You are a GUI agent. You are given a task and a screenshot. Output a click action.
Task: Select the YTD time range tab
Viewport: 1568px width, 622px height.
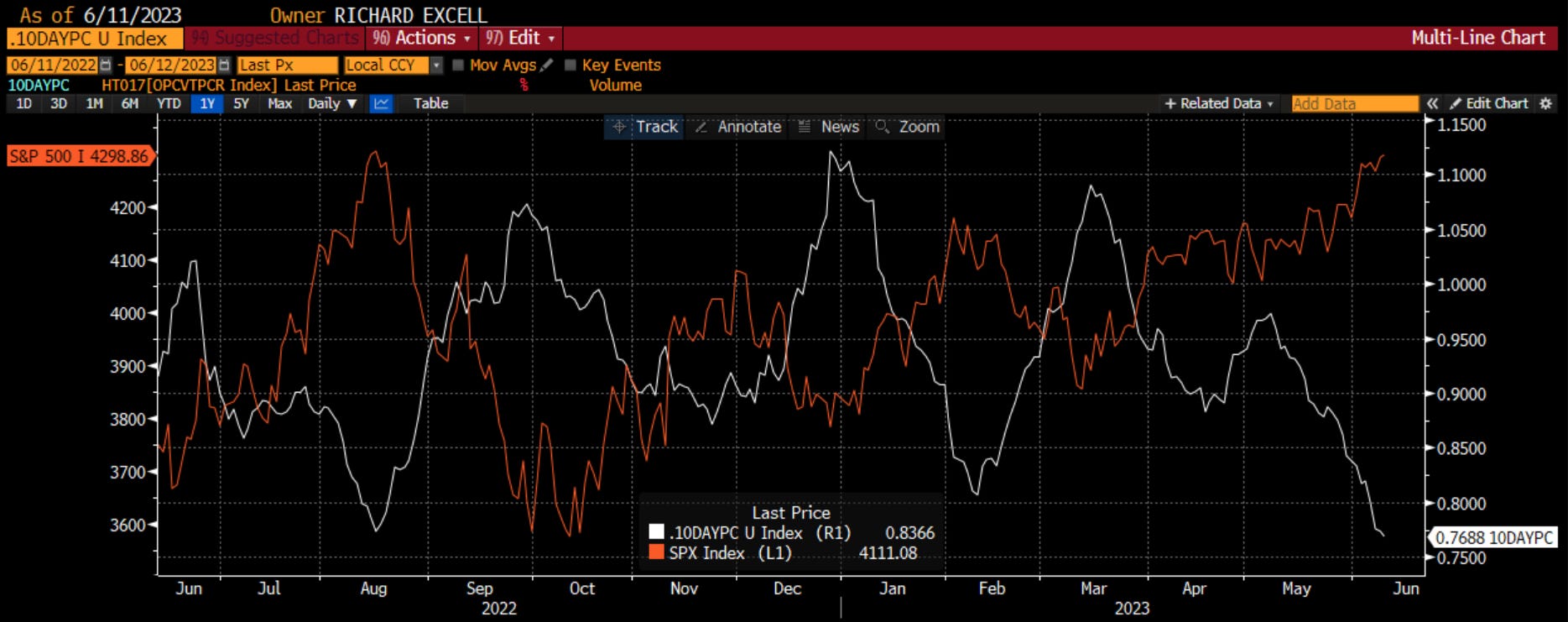[169, 103]
